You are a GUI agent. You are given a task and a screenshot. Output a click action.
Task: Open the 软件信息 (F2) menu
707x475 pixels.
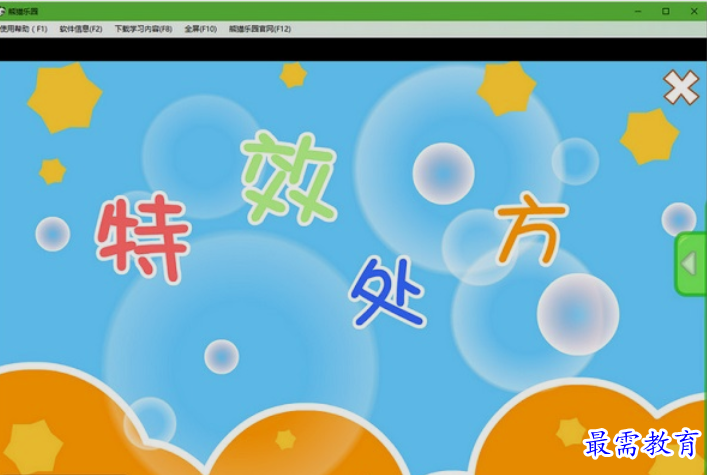tap(81, 29)
